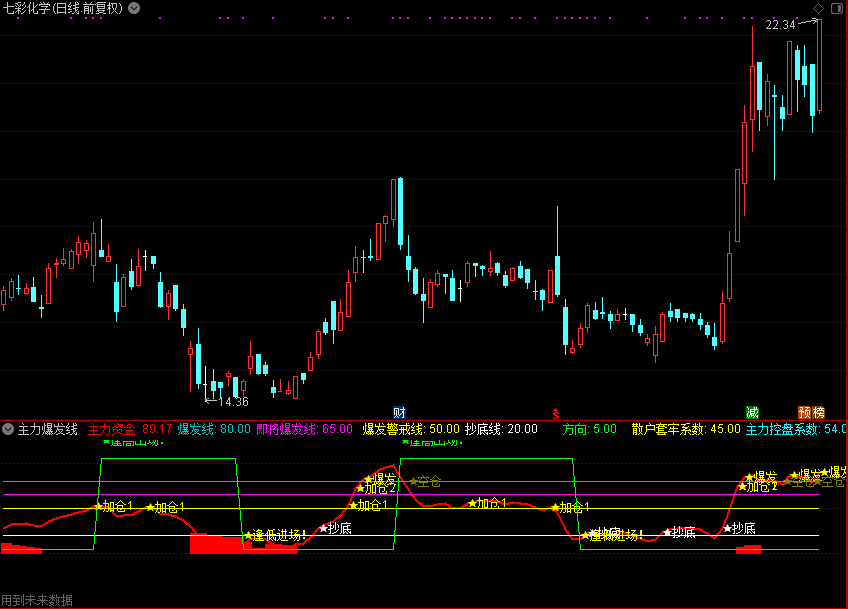
Task: Open dropdown next to 七彩化学 title
Action: point(135,8)
